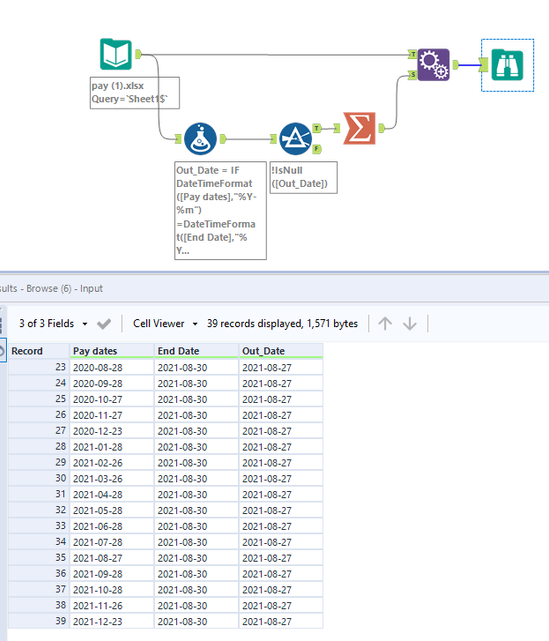The width and height of the screenshot is (549, 641).
Task: Click the Input Data tool output anchor
Action: (138, 54)
